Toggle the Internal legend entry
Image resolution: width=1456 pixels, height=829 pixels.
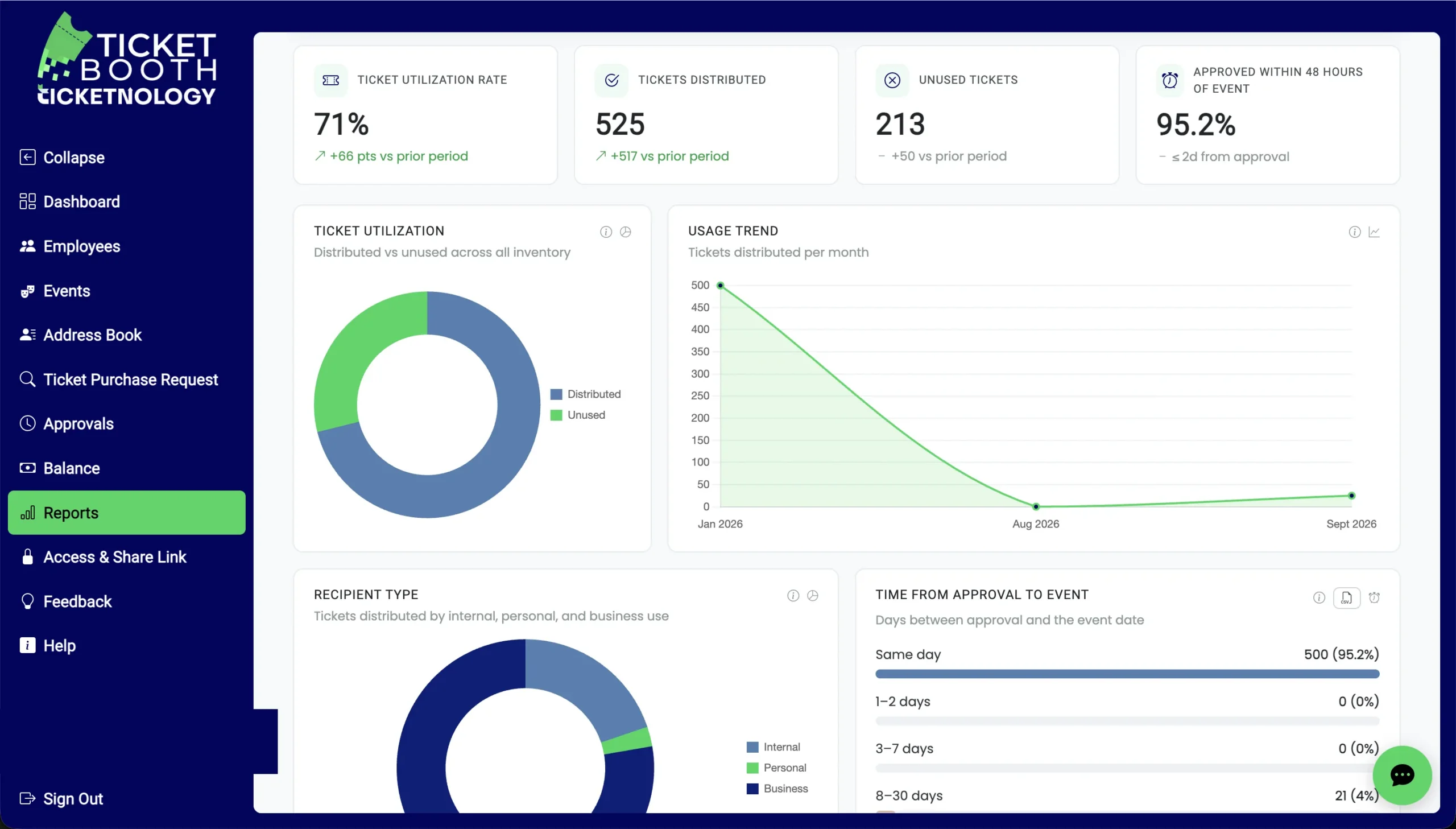(773, 747)
